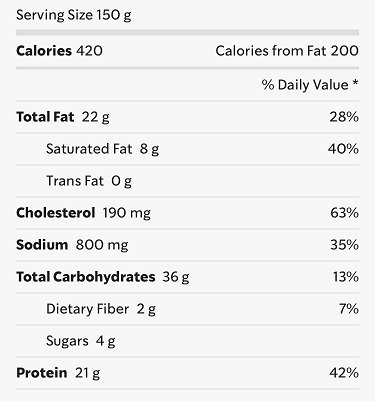375x401 pixels.
Task: Select the Sodium 800 mg row
Action: [x=187, y=245]
